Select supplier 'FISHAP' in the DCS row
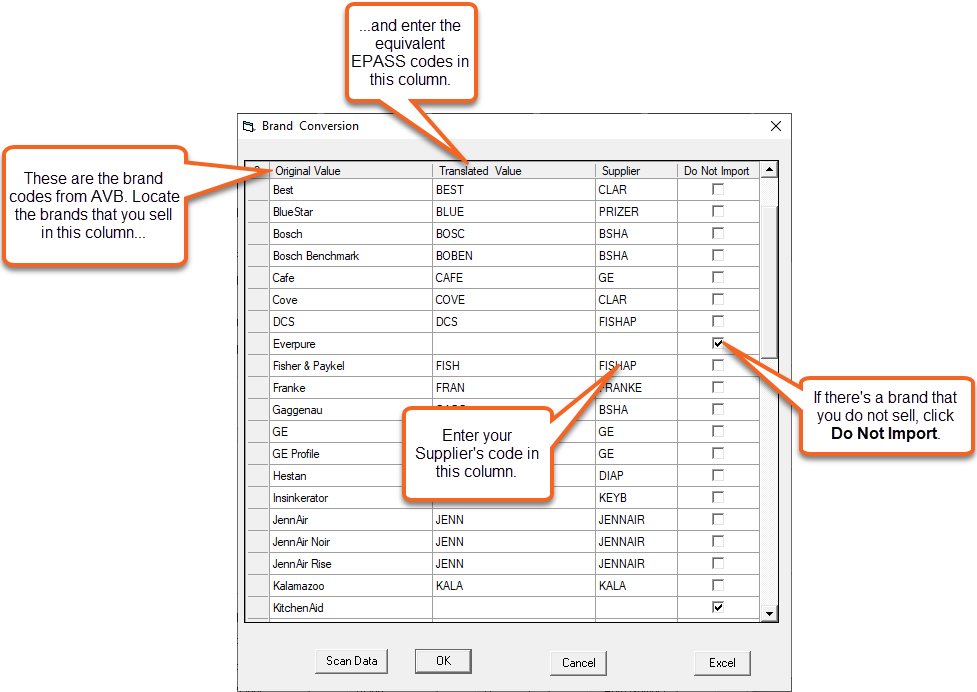This screenshot has width=977, height=692. (x=636, y=322)
